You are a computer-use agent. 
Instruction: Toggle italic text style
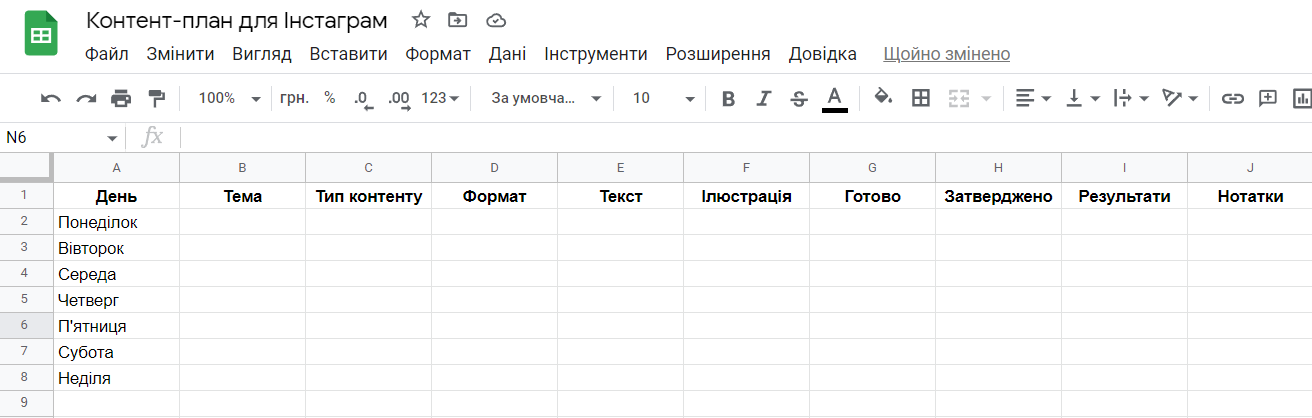coord(763,98)
